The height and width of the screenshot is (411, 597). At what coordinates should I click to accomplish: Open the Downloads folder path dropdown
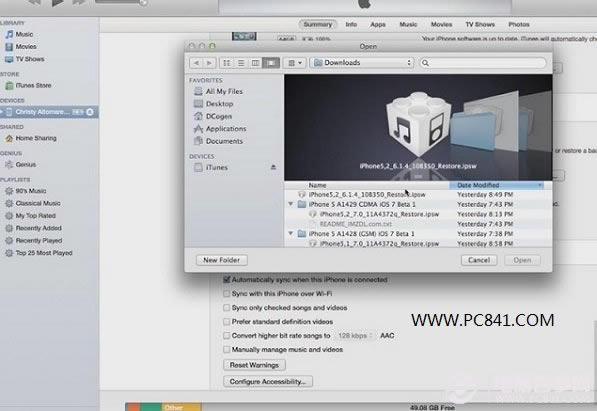pos(362,63)
